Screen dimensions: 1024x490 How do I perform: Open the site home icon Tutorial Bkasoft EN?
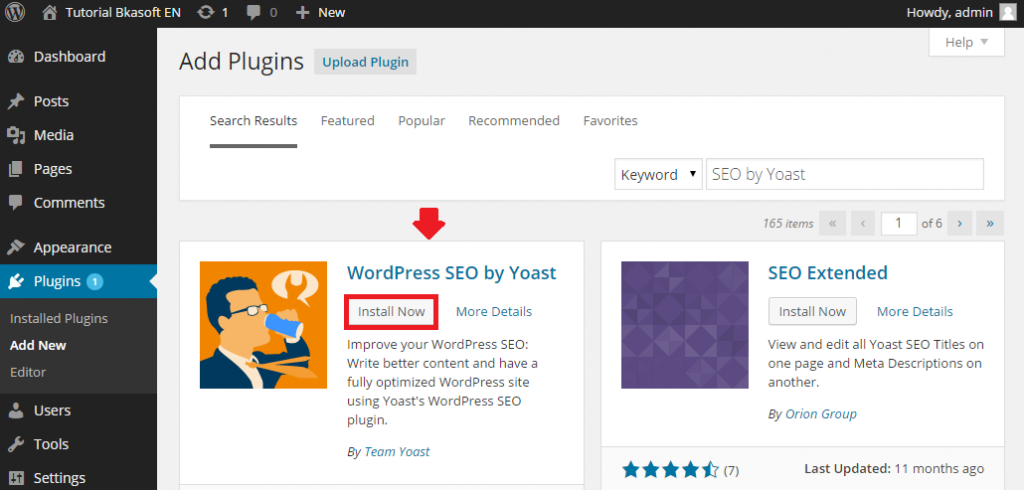click(49, 12)
